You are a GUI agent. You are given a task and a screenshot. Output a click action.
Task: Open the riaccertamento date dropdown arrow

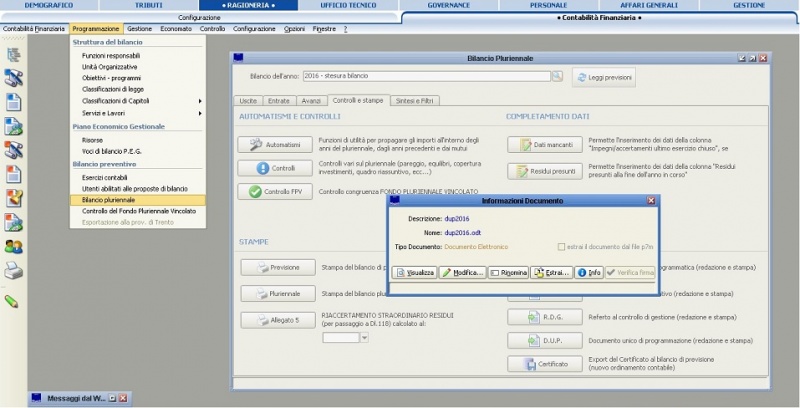tap(364, 338)
